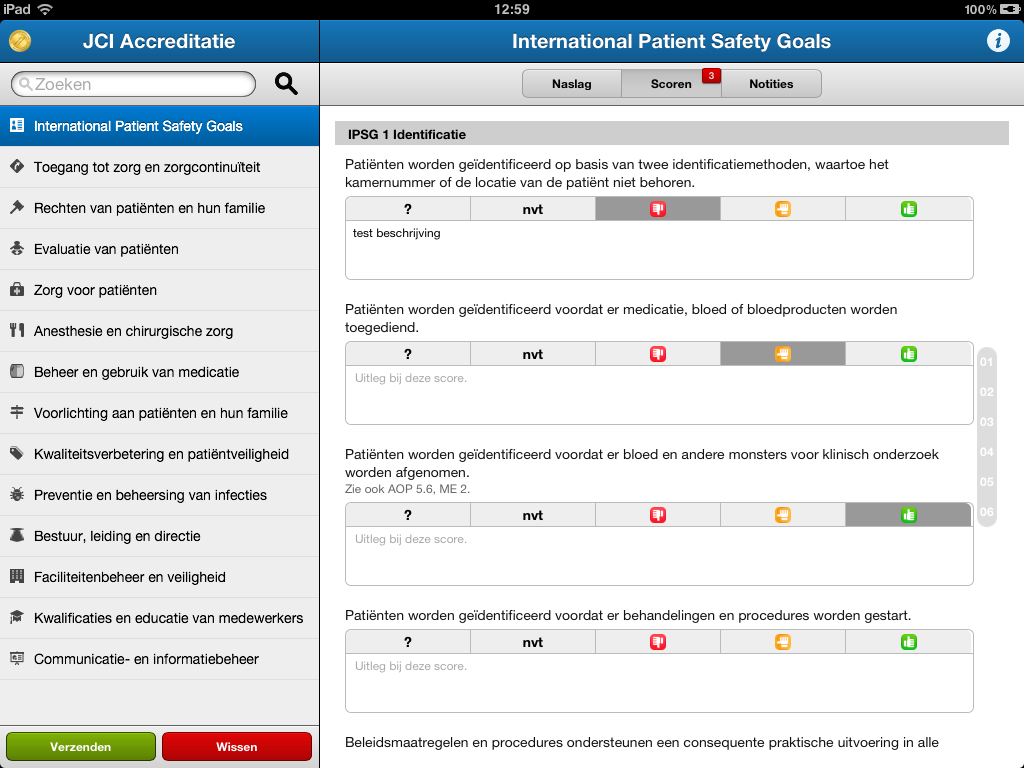Tap the magnifying glass search icon
Image resolution: width=1024 pixels, height=768 pixels.
click(287, 84)
